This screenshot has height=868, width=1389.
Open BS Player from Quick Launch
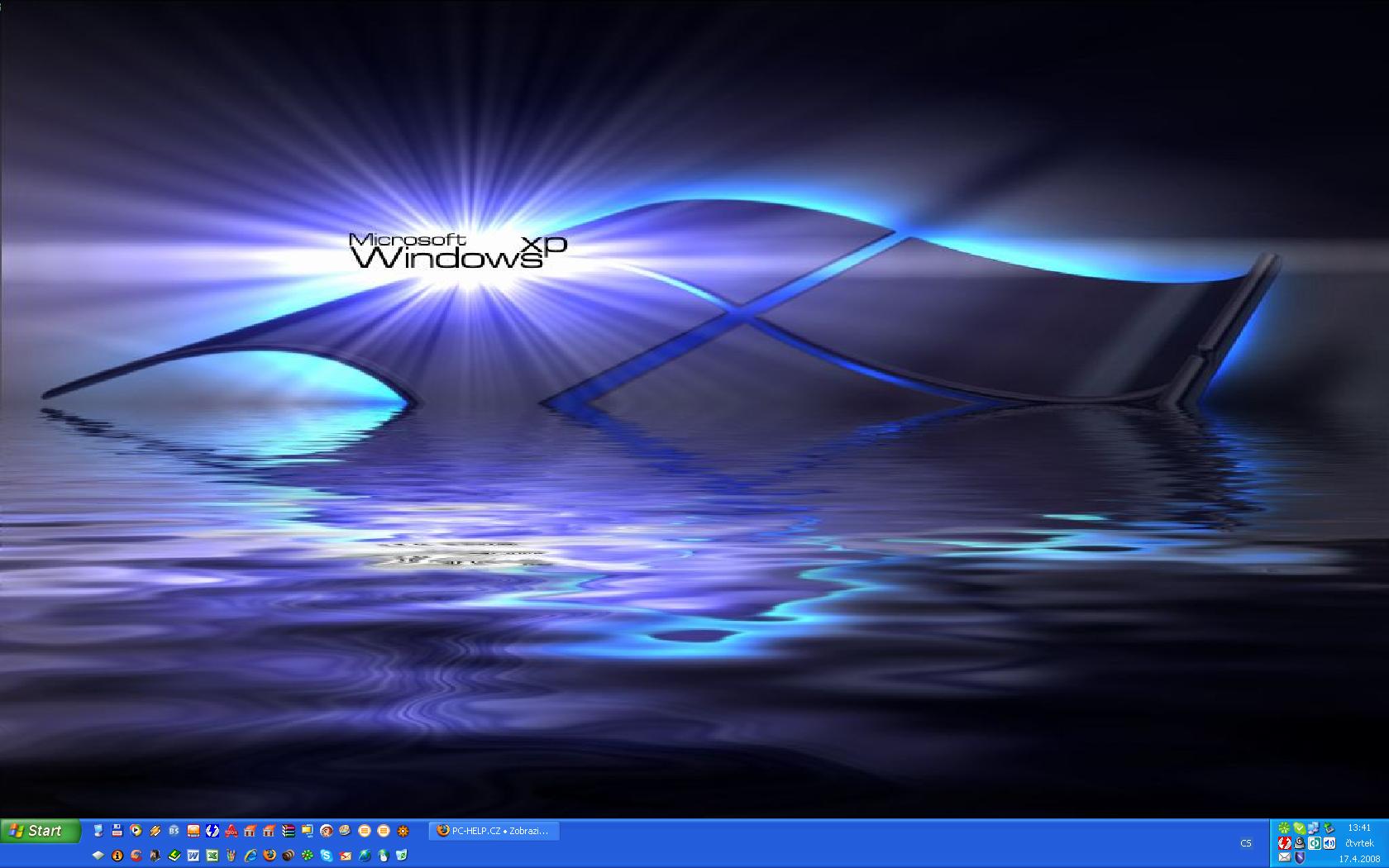(x=174, y=831)
